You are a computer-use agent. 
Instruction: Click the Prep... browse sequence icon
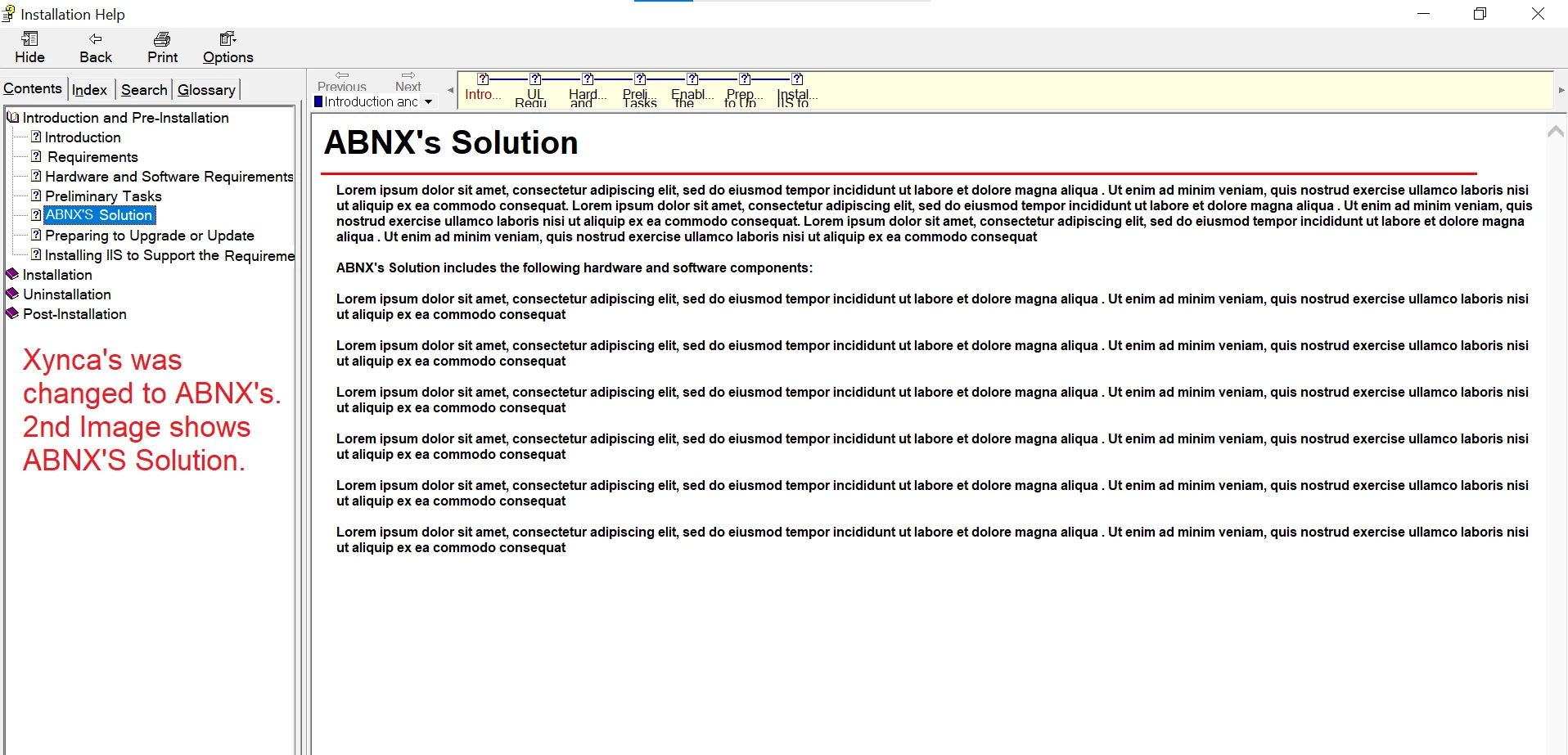coord(745,79)
